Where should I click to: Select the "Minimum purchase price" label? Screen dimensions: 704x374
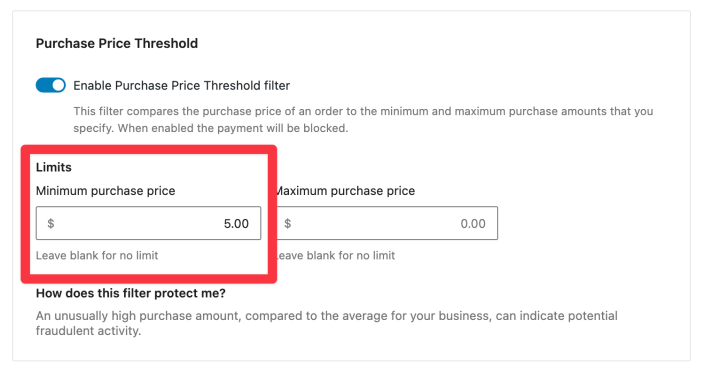point(106,191)
